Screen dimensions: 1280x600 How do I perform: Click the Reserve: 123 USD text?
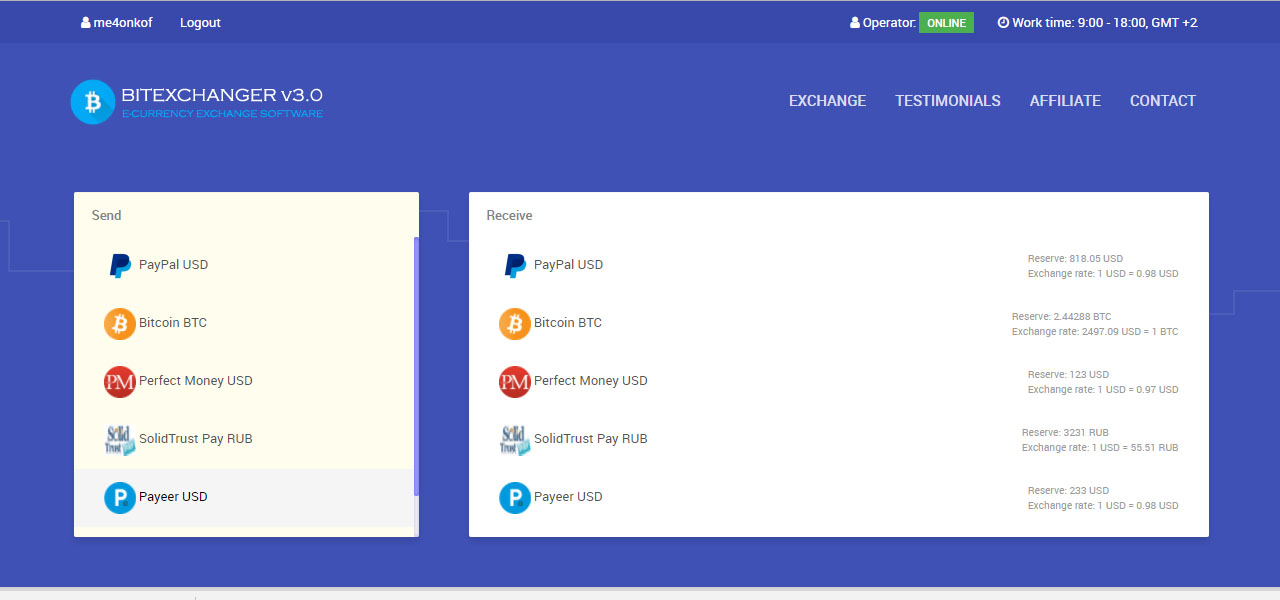point(1068,375)
